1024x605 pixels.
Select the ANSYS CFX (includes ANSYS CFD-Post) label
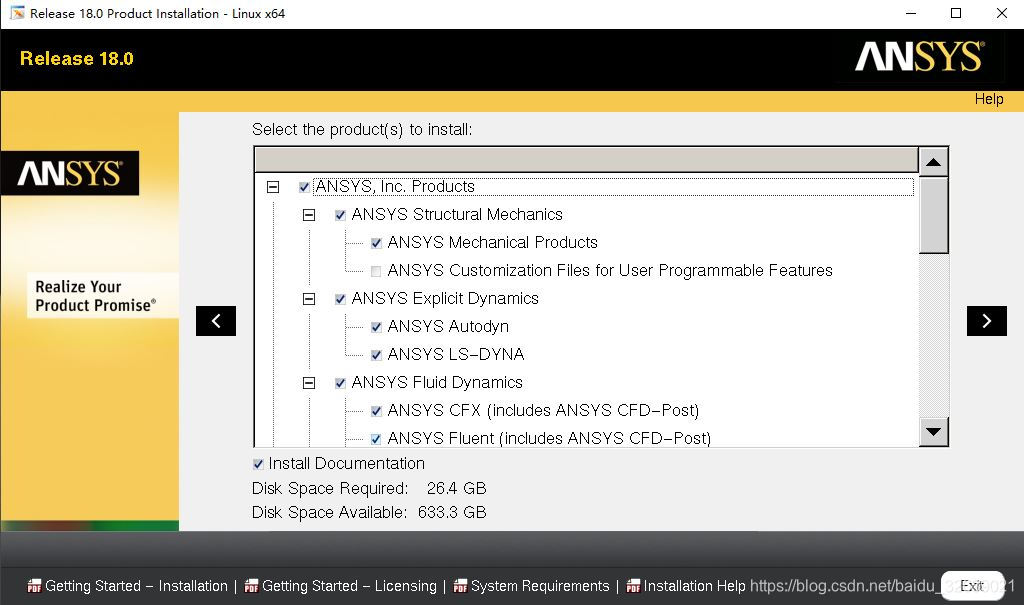point(543,411)
